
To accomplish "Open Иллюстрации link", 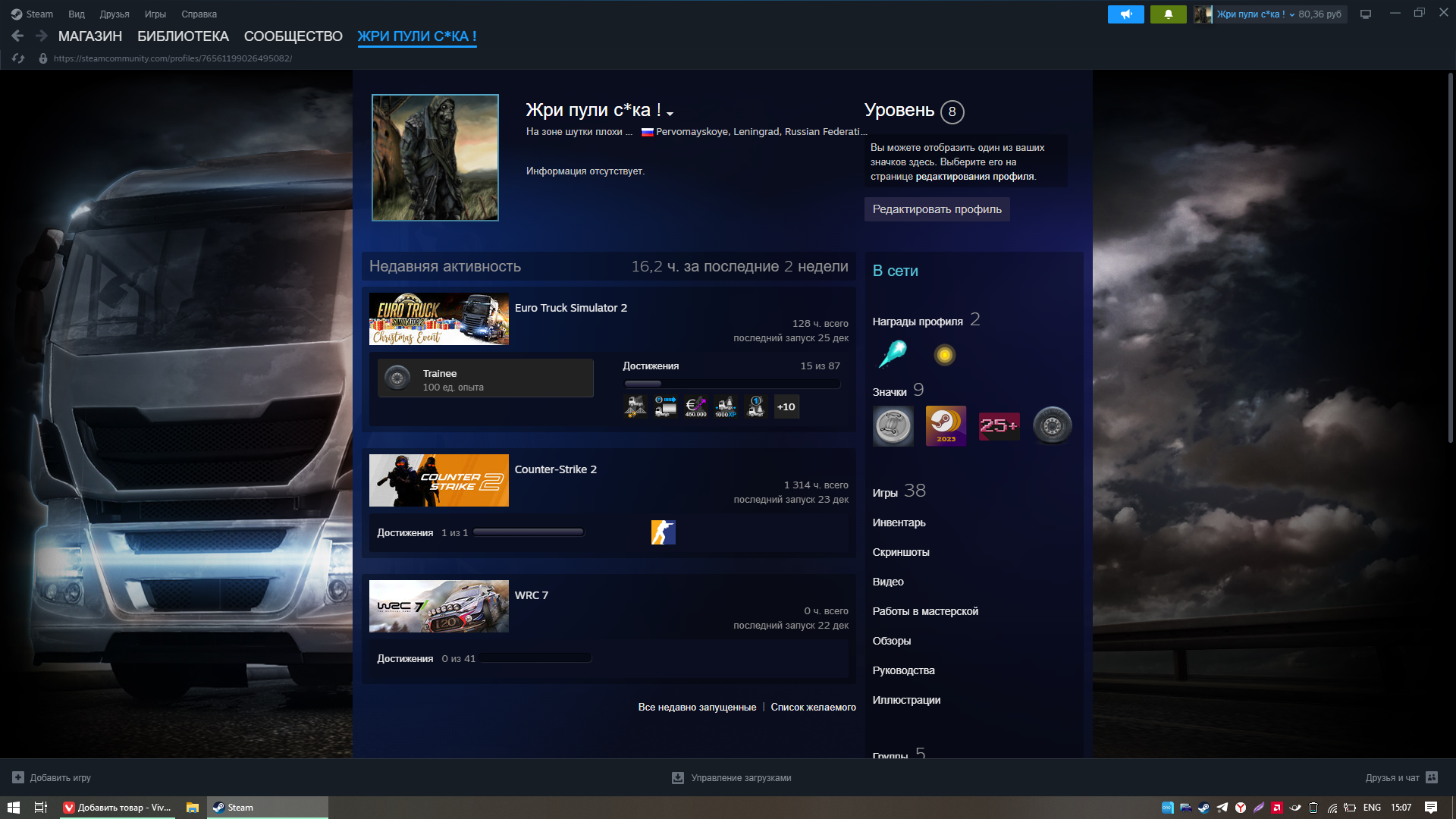I will pyautogui.click(x=906, y=700).
